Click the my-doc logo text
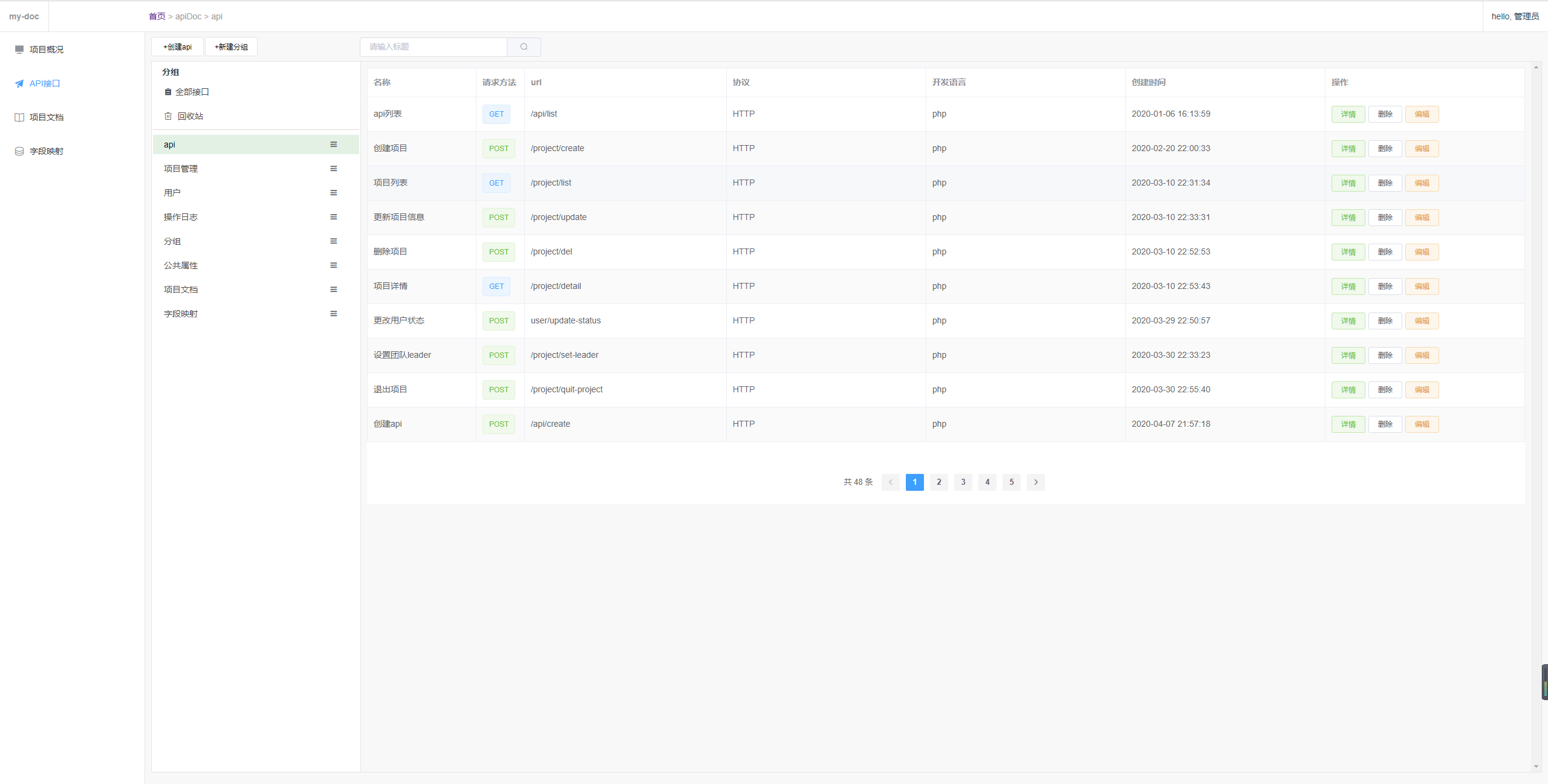Screen dimensions: 1548x784 pos(24,16)
